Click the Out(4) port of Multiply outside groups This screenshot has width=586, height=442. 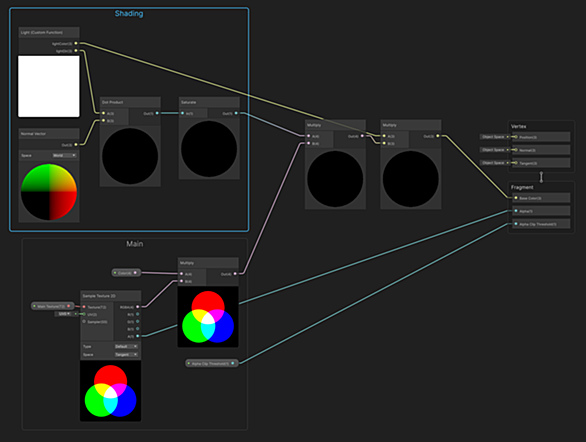click(x=362, y=136)
